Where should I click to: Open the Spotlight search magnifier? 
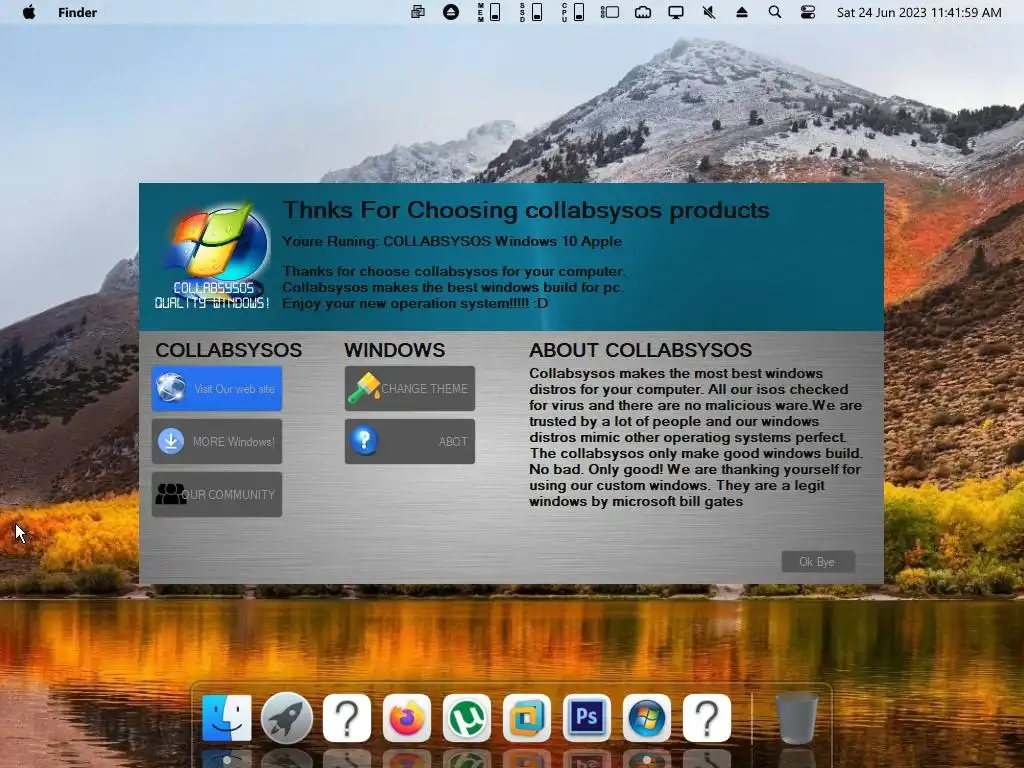775,12
